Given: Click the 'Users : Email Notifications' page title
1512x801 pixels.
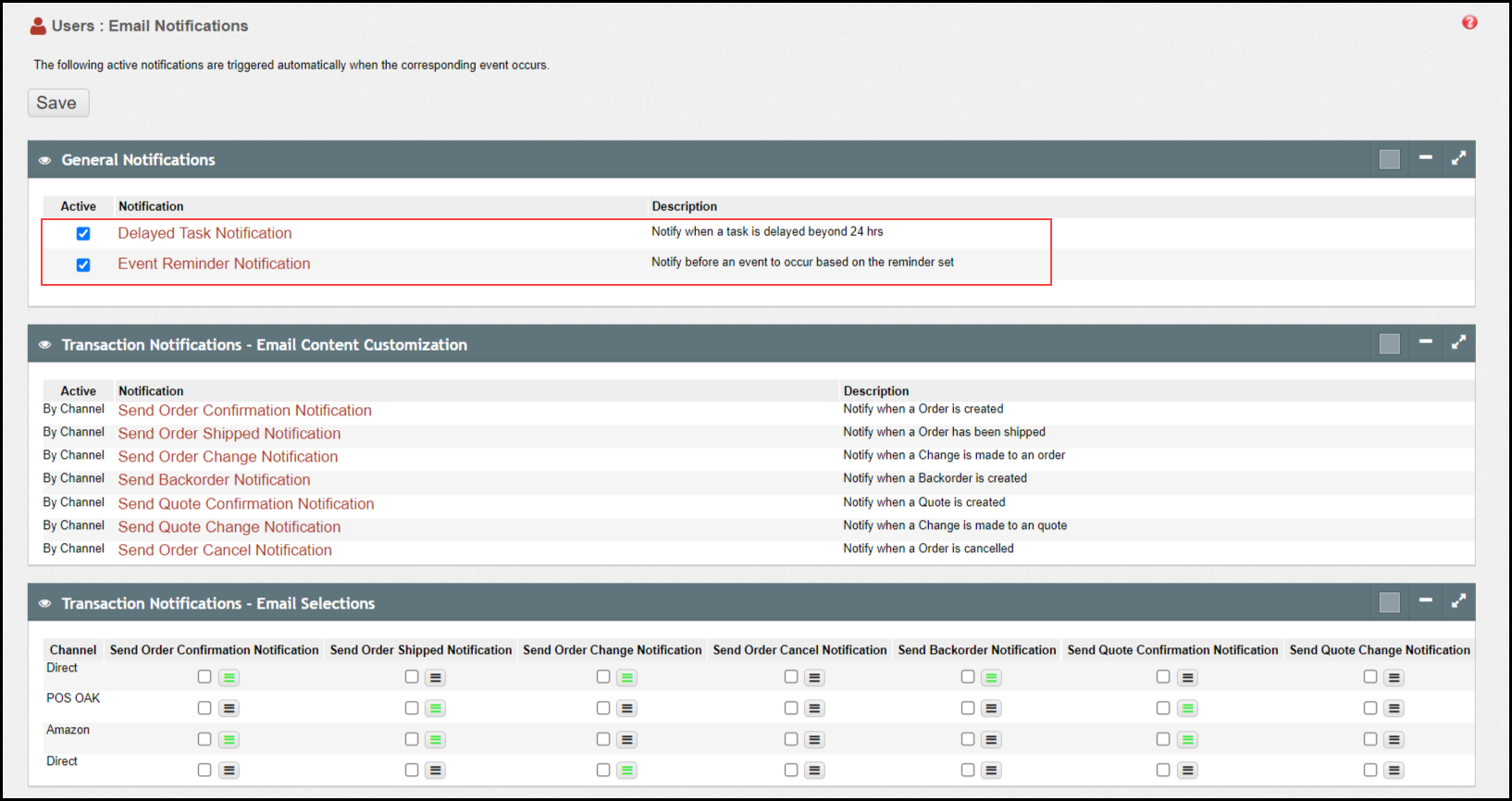Looking at the screenshot, I should pyautogui.click(x=150, y=26).
